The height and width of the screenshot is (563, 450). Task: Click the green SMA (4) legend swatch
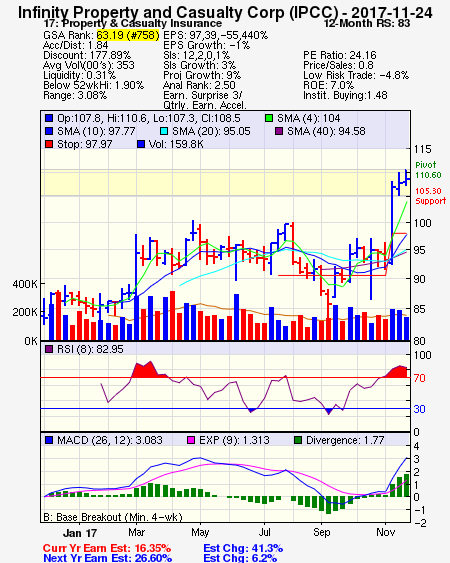pyautogui.click(x=269, y=118)
